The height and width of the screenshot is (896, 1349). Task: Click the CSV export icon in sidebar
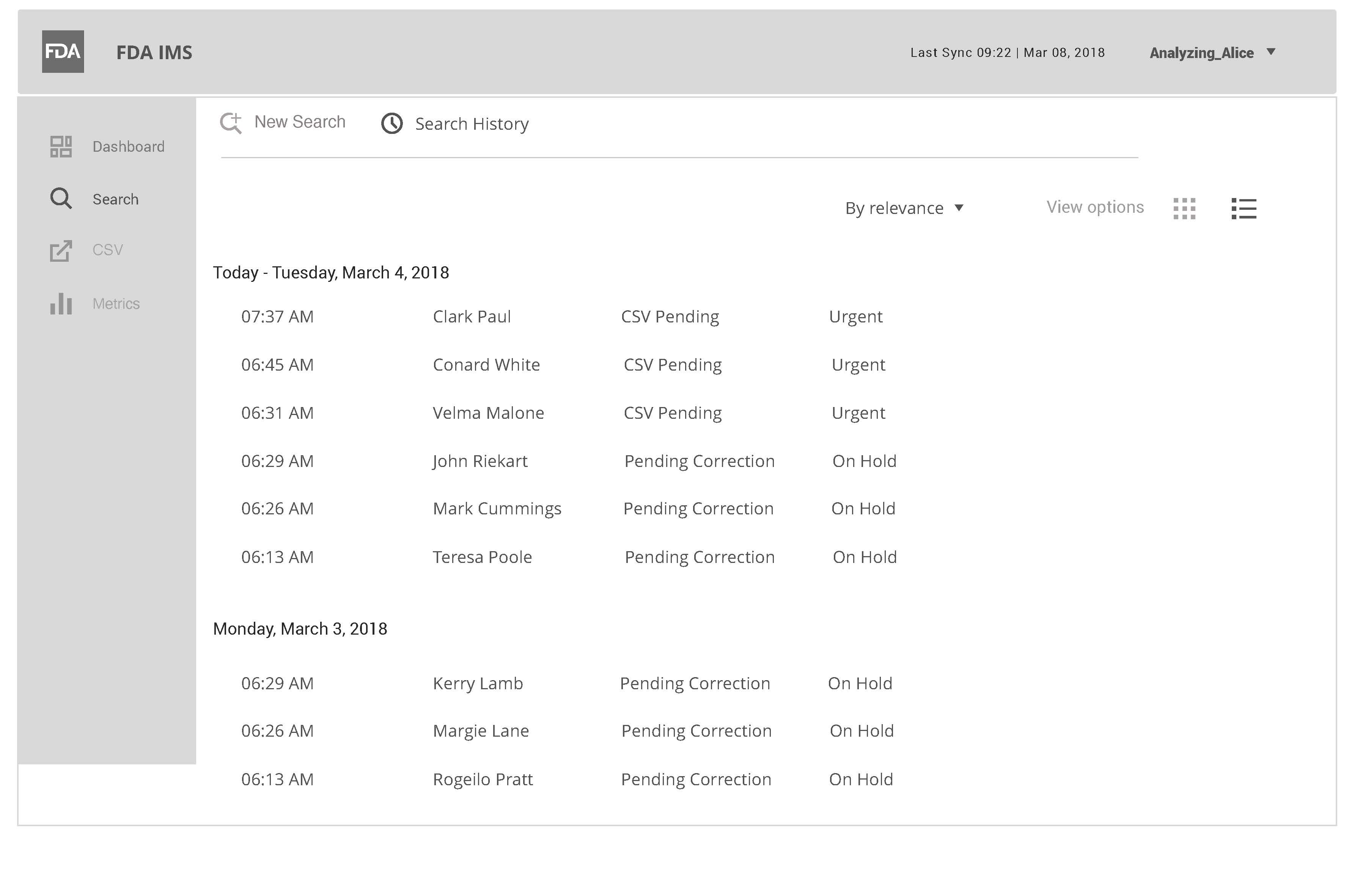61,251
